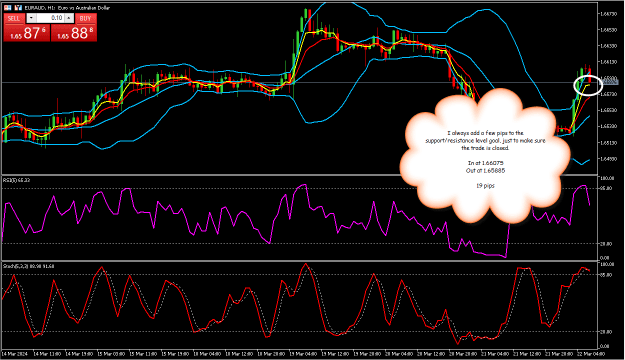Click the sell price tile showing 87
This screenshot has width=625, height=360.
tap(27, 33)
